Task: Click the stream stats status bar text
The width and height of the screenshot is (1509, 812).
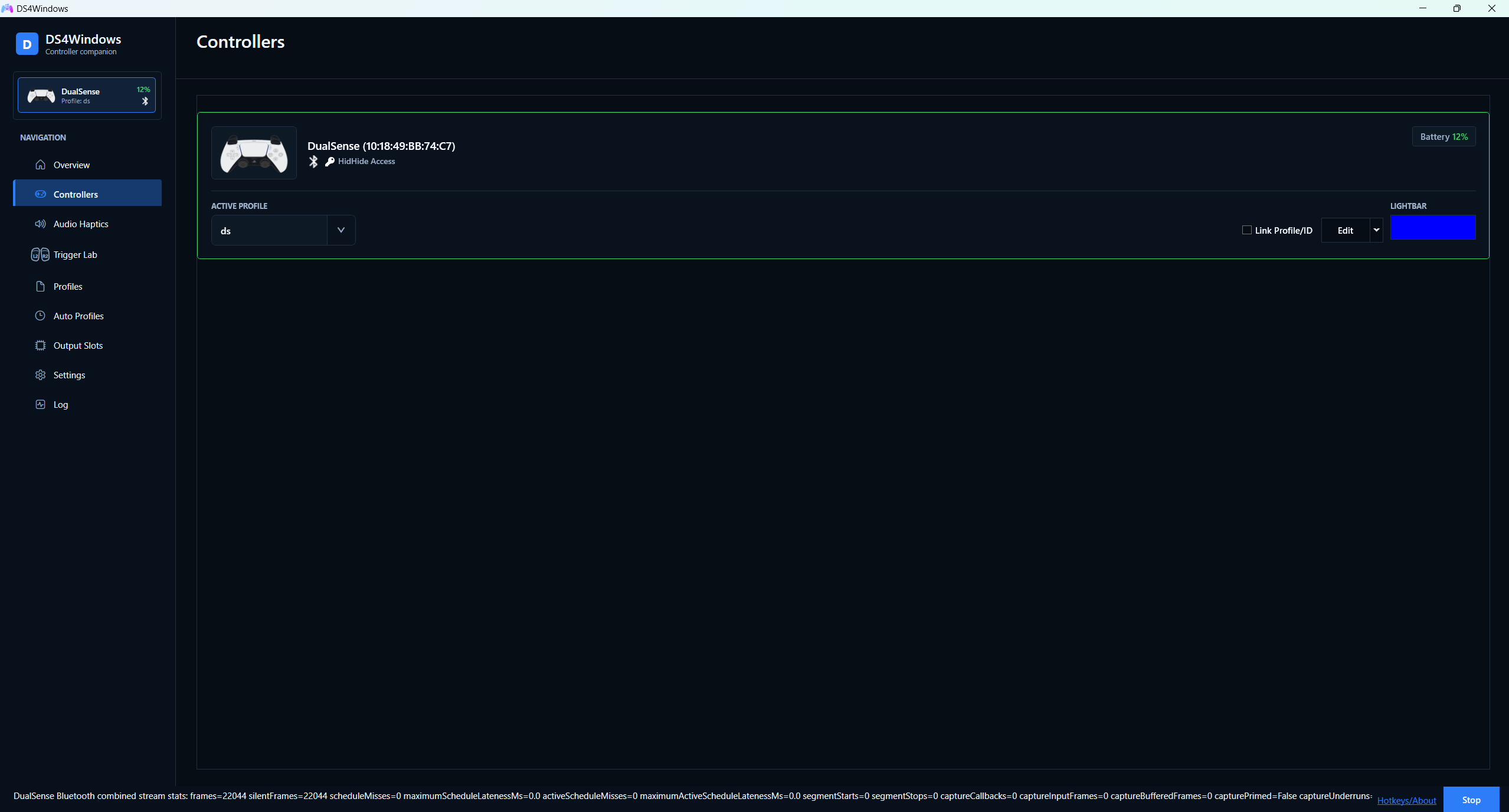Action: [x=693, y=795]
